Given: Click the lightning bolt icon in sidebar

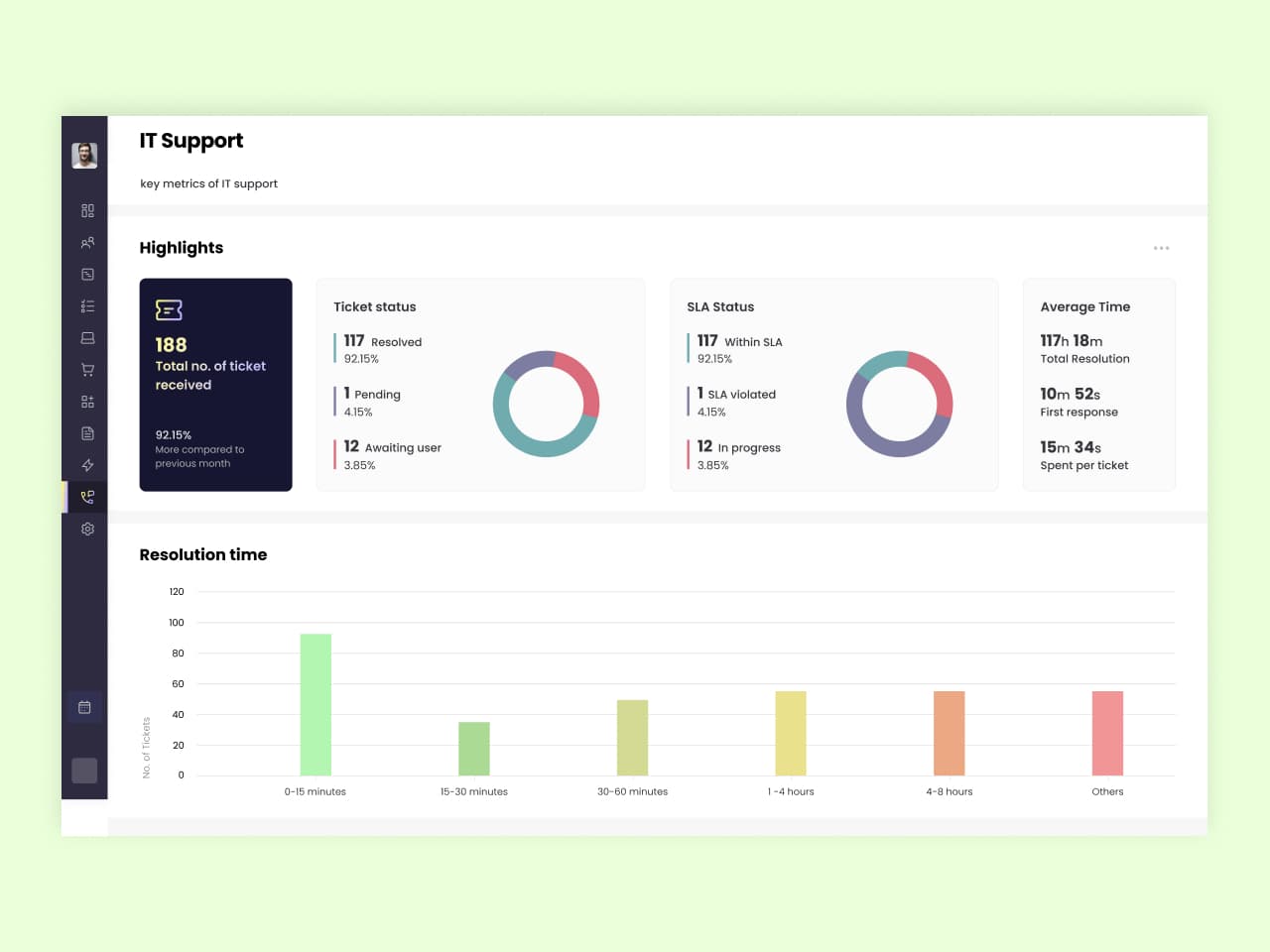Looking at the screenshot, I should [87, 465].
